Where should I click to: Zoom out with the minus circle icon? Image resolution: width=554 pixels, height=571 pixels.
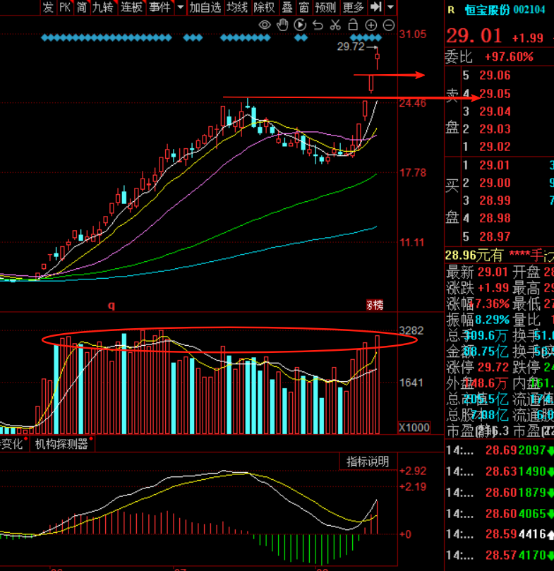389,25
